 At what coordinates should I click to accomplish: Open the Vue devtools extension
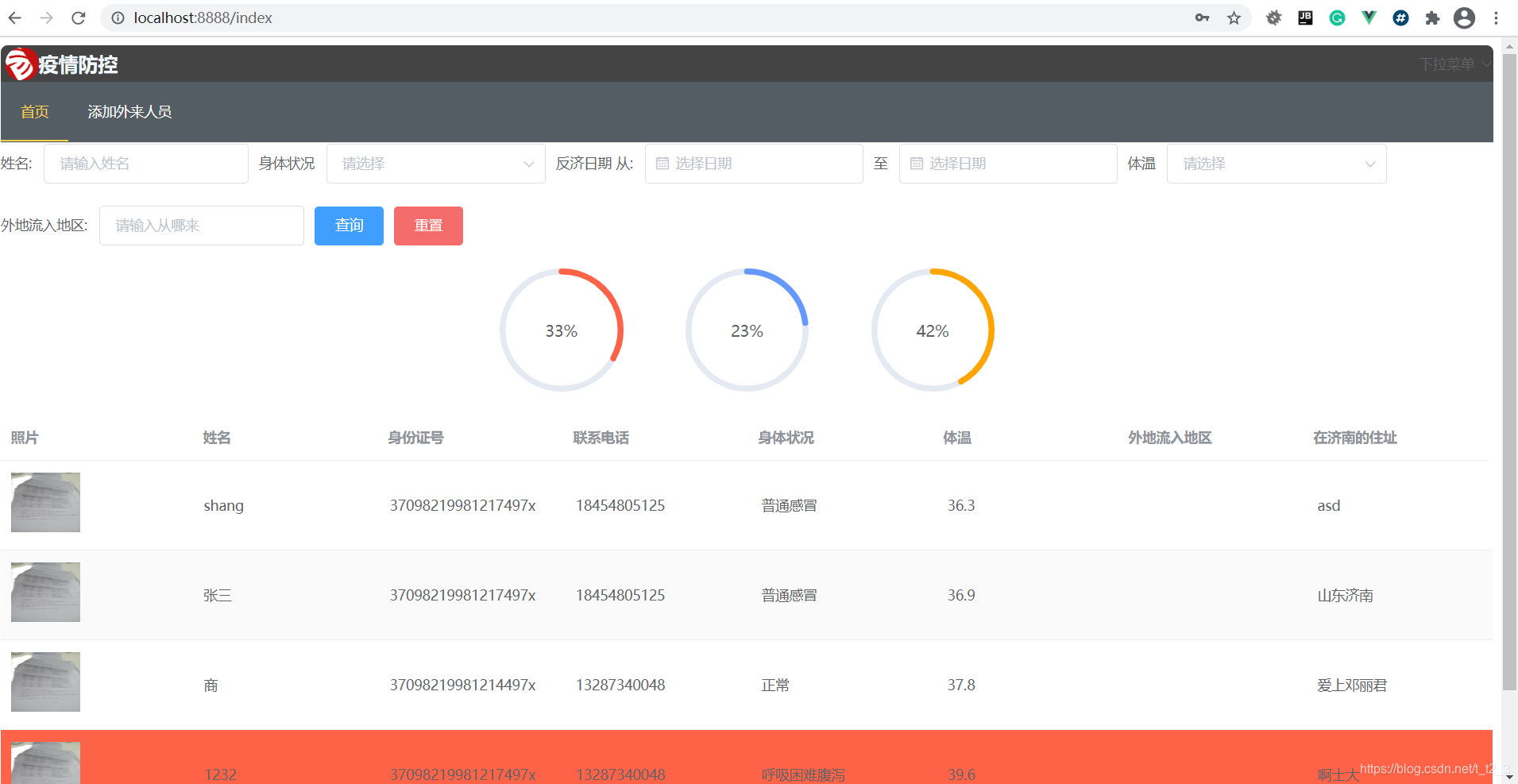click(1369, 17)
